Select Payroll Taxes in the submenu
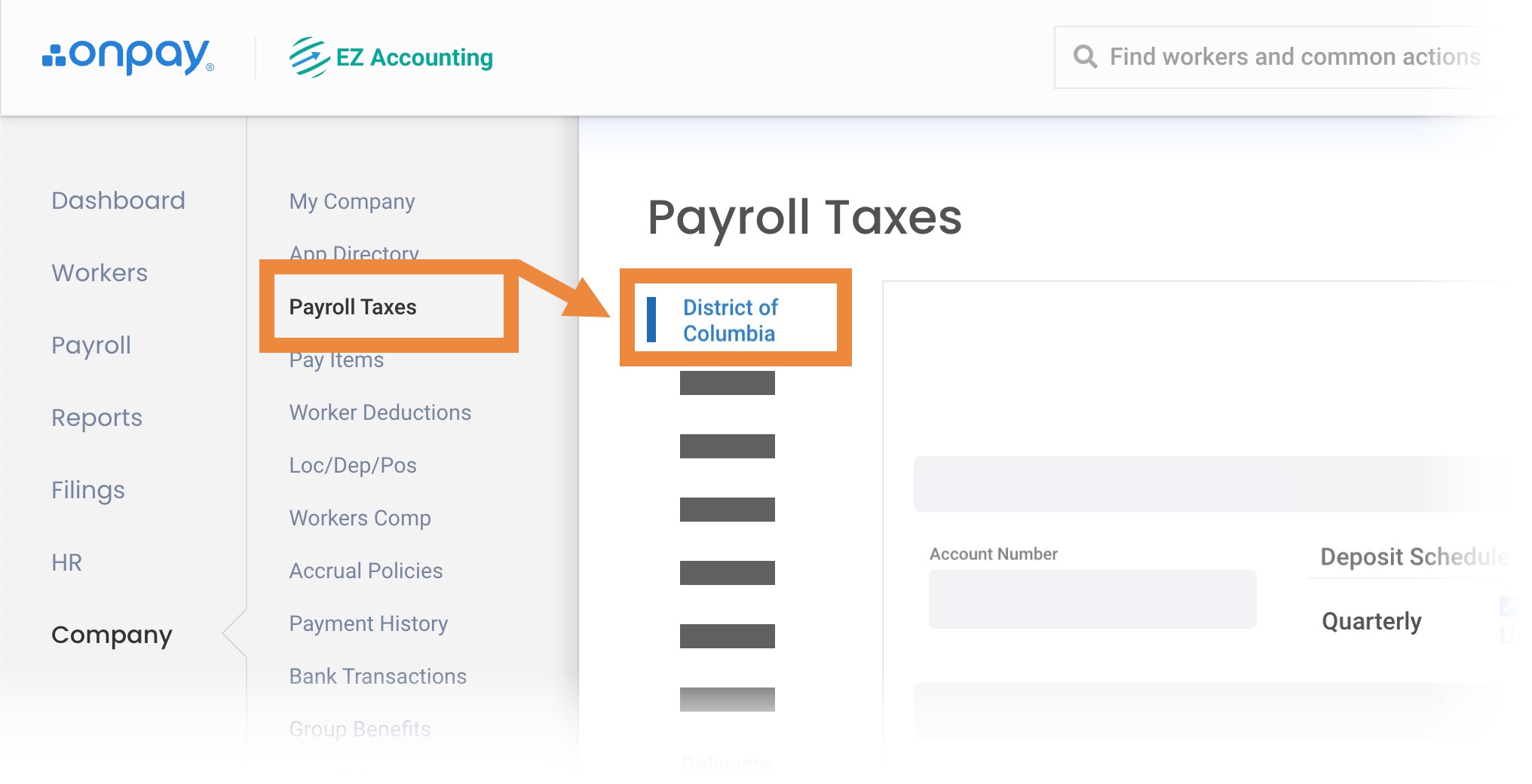The image size is (1532, 784). click(x=353, y=307)
